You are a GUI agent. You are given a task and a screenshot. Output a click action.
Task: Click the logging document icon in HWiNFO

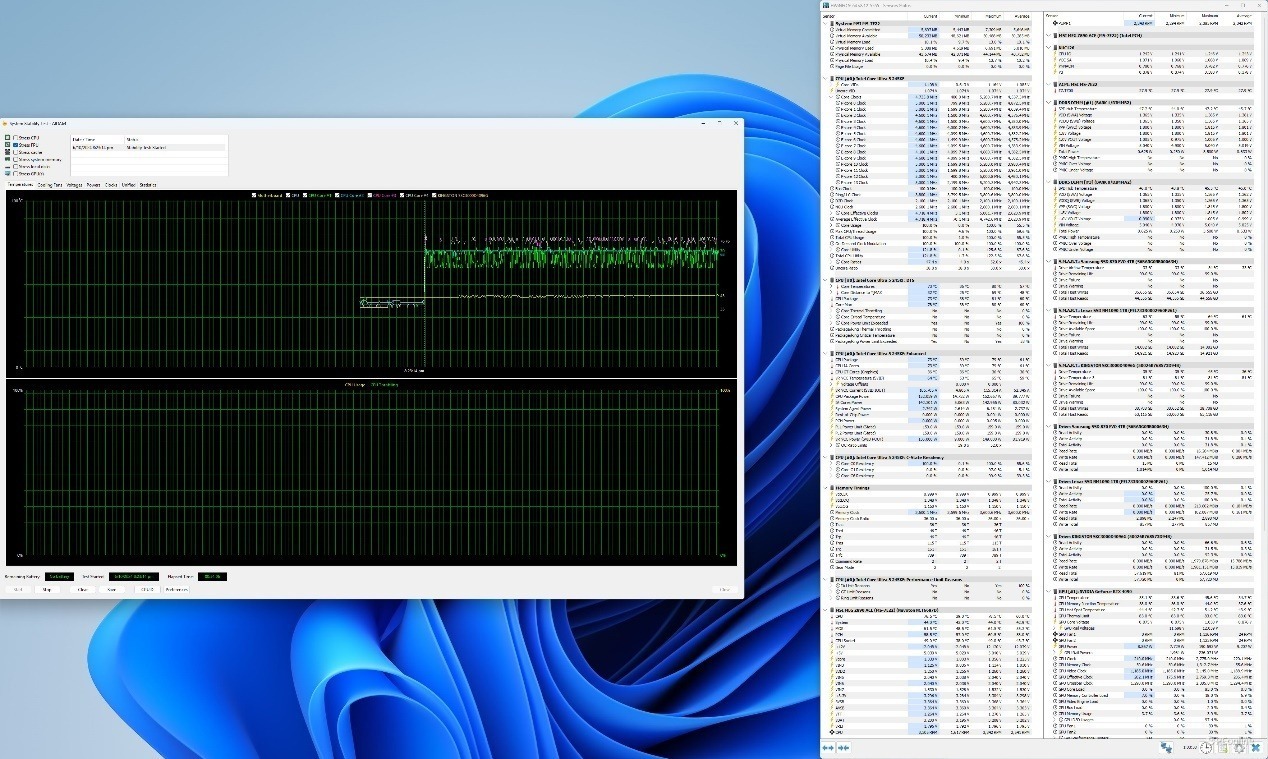click(x=1223, y=747)
